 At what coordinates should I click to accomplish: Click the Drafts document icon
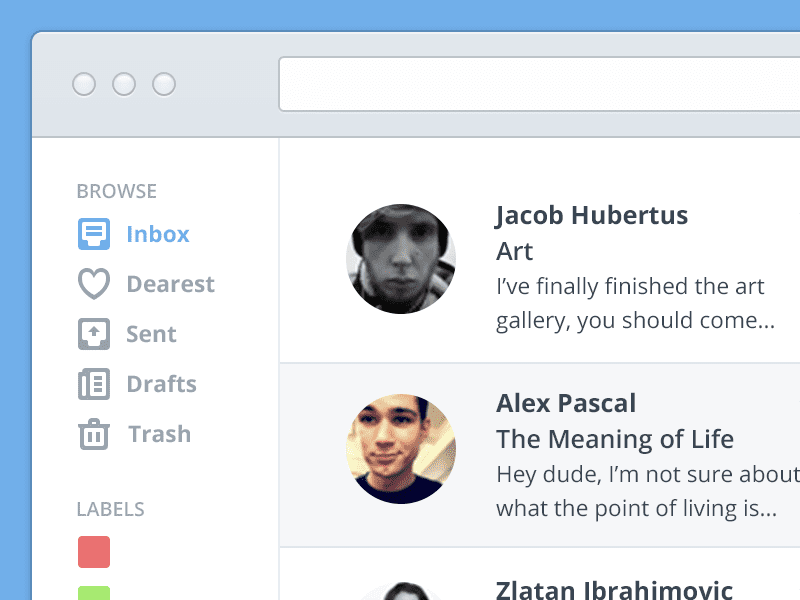coord(94,384)
